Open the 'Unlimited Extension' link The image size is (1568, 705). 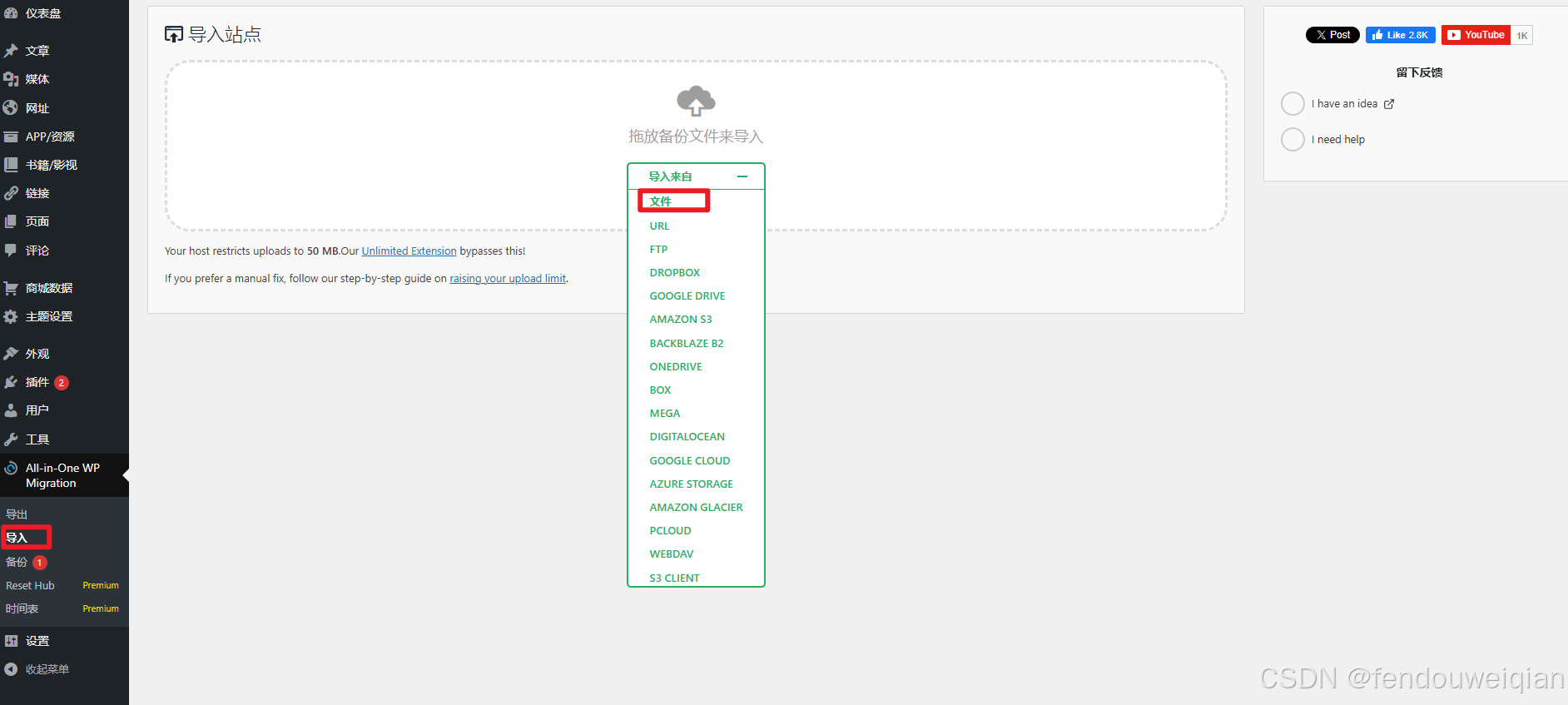(x=409, y=251)
